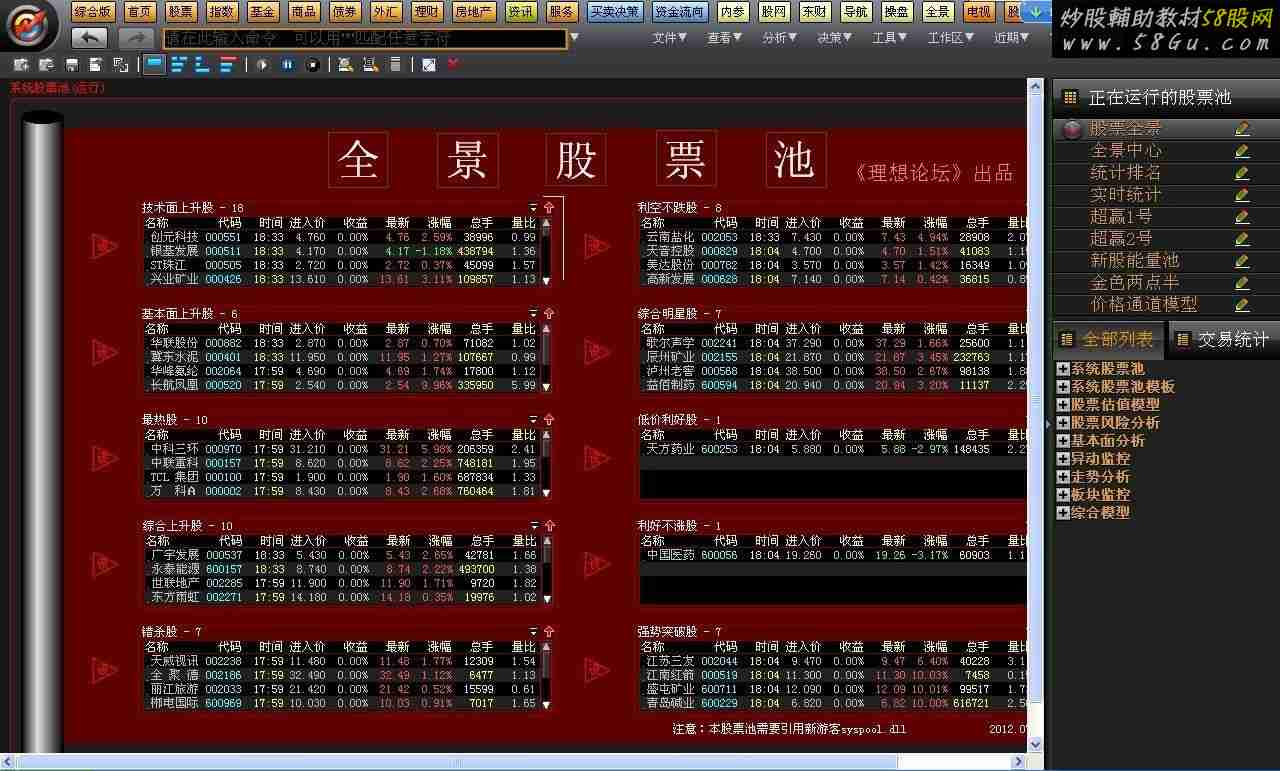Image resolution: width=1280 pixels, height=771 pixels.
Task: Click the red up-arrow on 最热股 panel
Action: (x=548, y=420)
